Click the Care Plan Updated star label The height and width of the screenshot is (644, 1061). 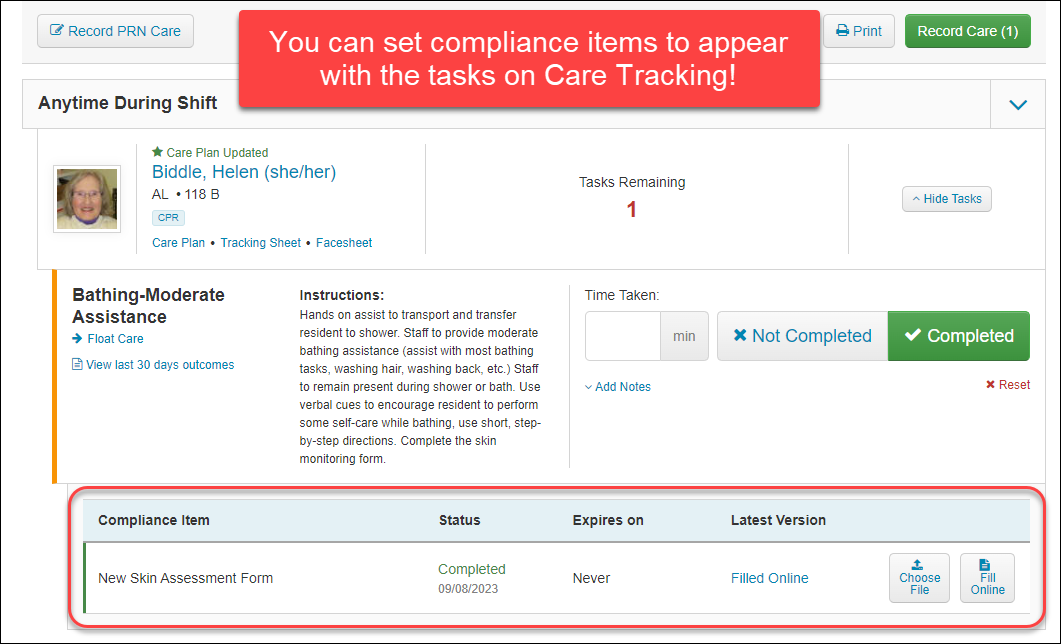(210, 152)
